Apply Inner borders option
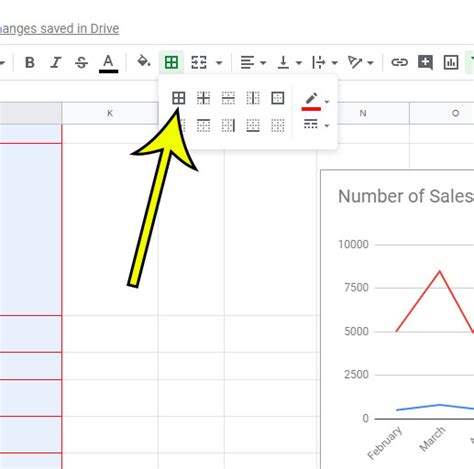Viewport: 474px width, 469px height. coord(203,98)
